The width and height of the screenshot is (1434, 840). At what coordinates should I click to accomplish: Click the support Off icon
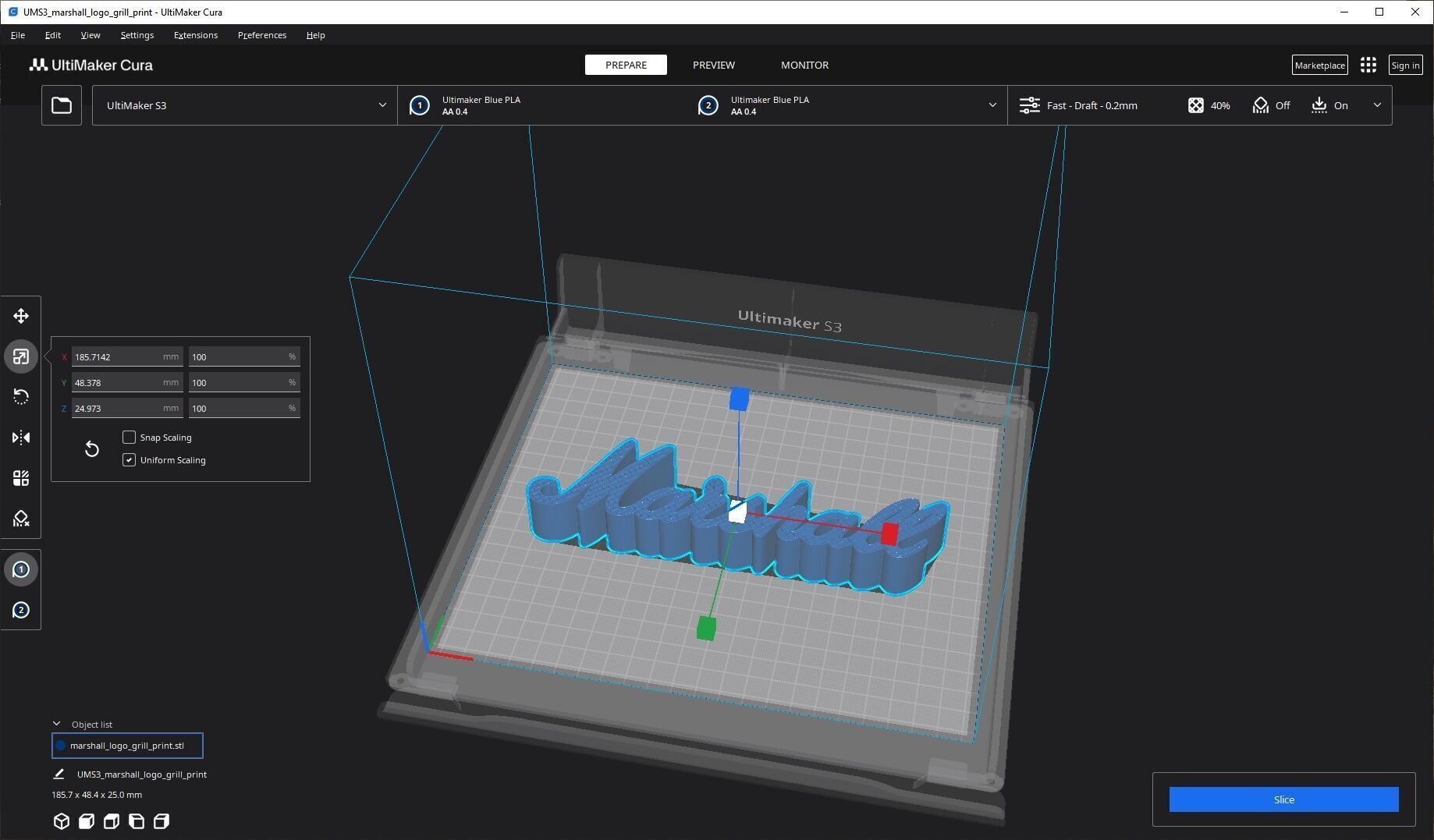pos(1261,105)
